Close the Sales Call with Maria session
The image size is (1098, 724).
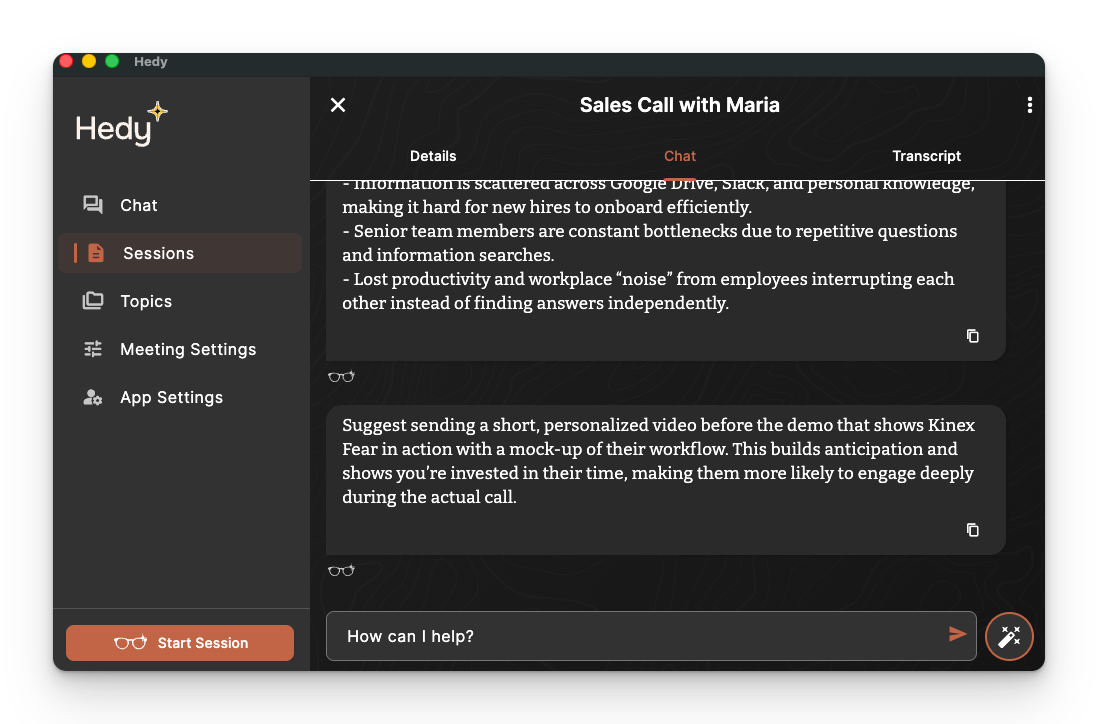[338, 105]
